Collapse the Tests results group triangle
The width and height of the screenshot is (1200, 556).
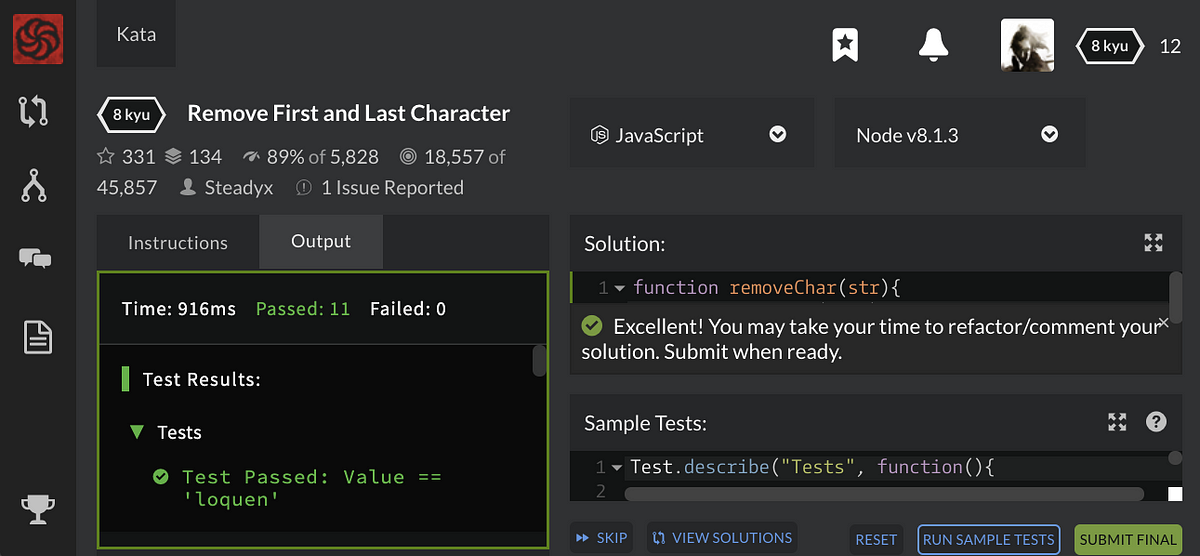(x=137, y=432)
